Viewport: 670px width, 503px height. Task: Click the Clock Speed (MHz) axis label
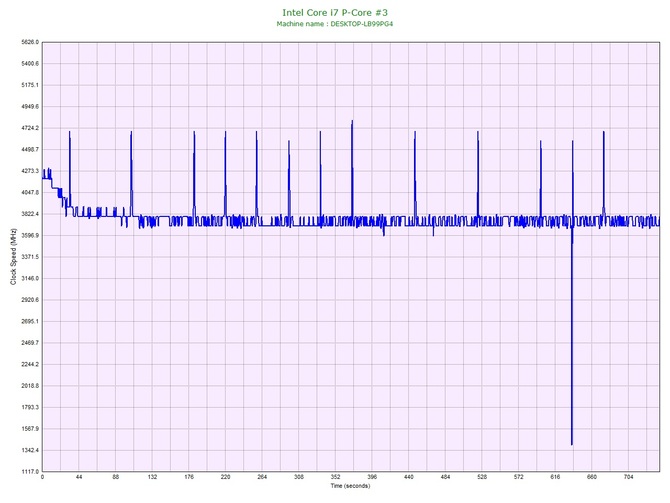click(x=13, y=256)
